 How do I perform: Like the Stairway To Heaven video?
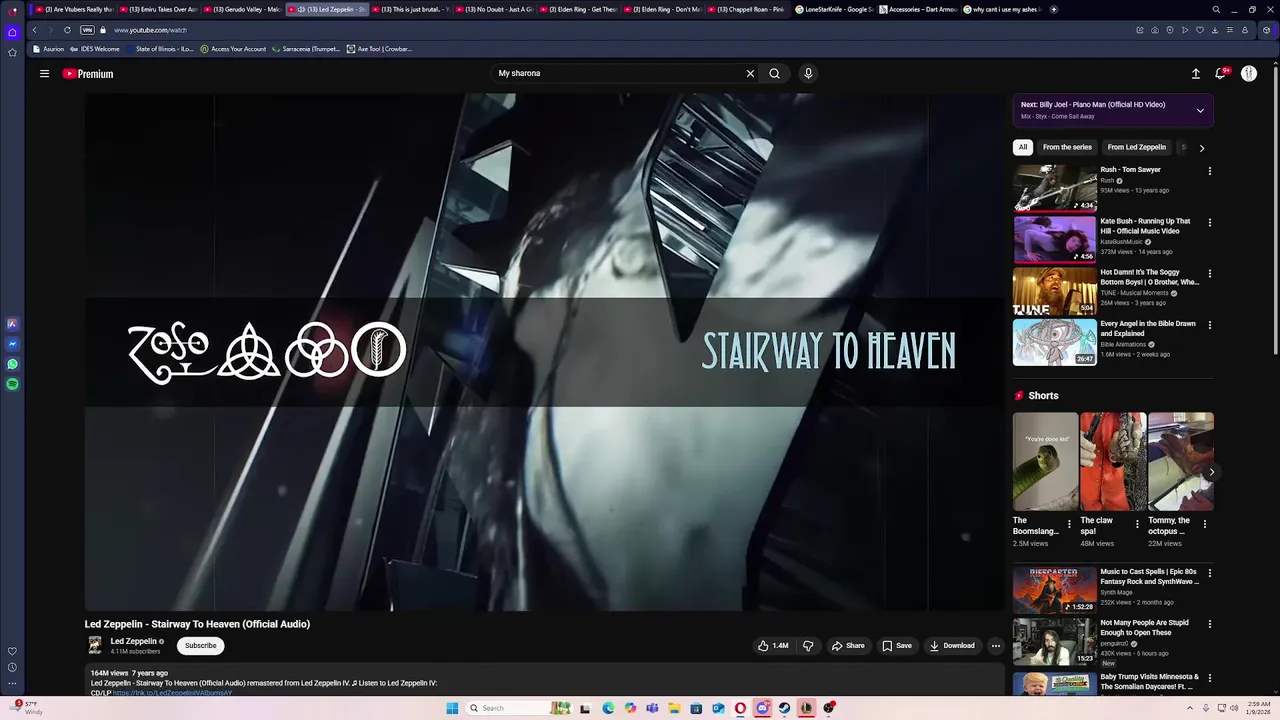tap(773, 646)
